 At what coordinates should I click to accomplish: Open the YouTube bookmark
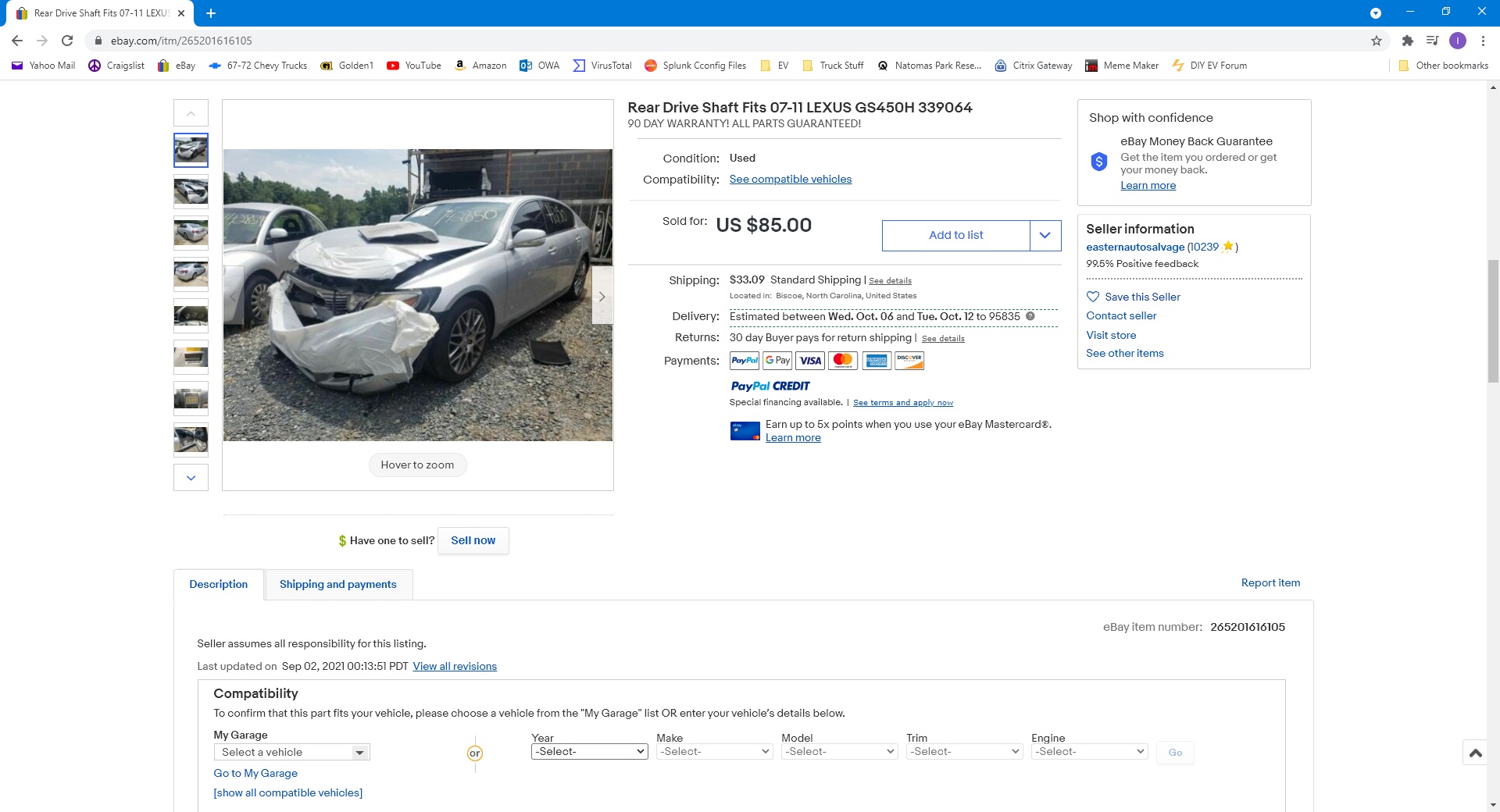coord(414,66)
